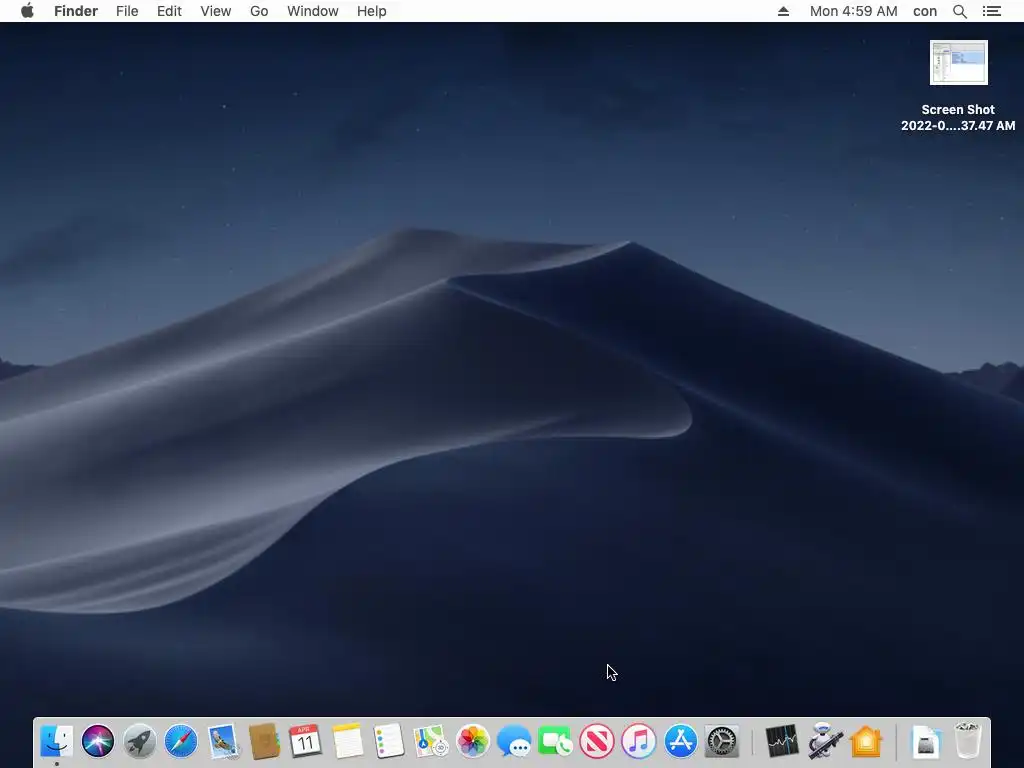Image resolution: width=1024 pixels, height=768 pixels.
Task: Open the red News icon
Action: (x=597, y=742)
